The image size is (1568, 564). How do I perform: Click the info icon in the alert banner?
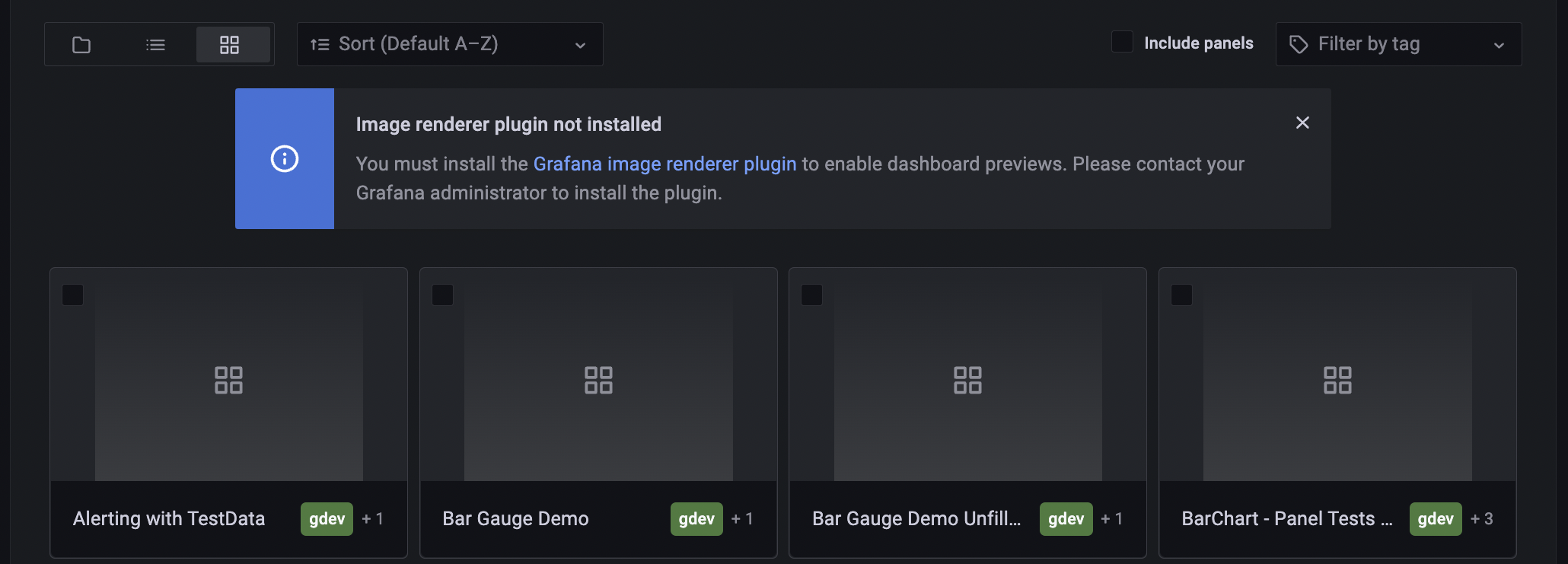[285, 159]
